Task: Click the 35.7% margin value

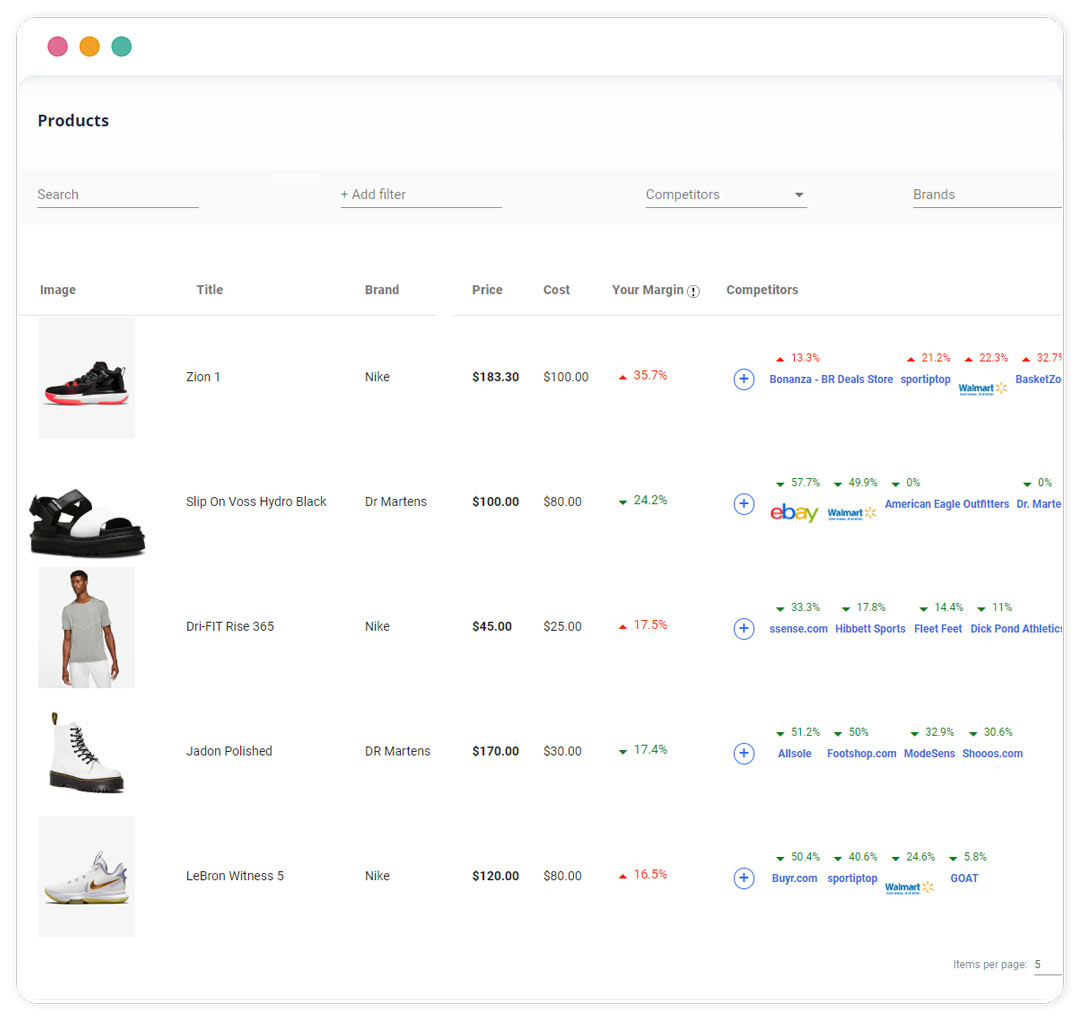Action: point(650,375)
